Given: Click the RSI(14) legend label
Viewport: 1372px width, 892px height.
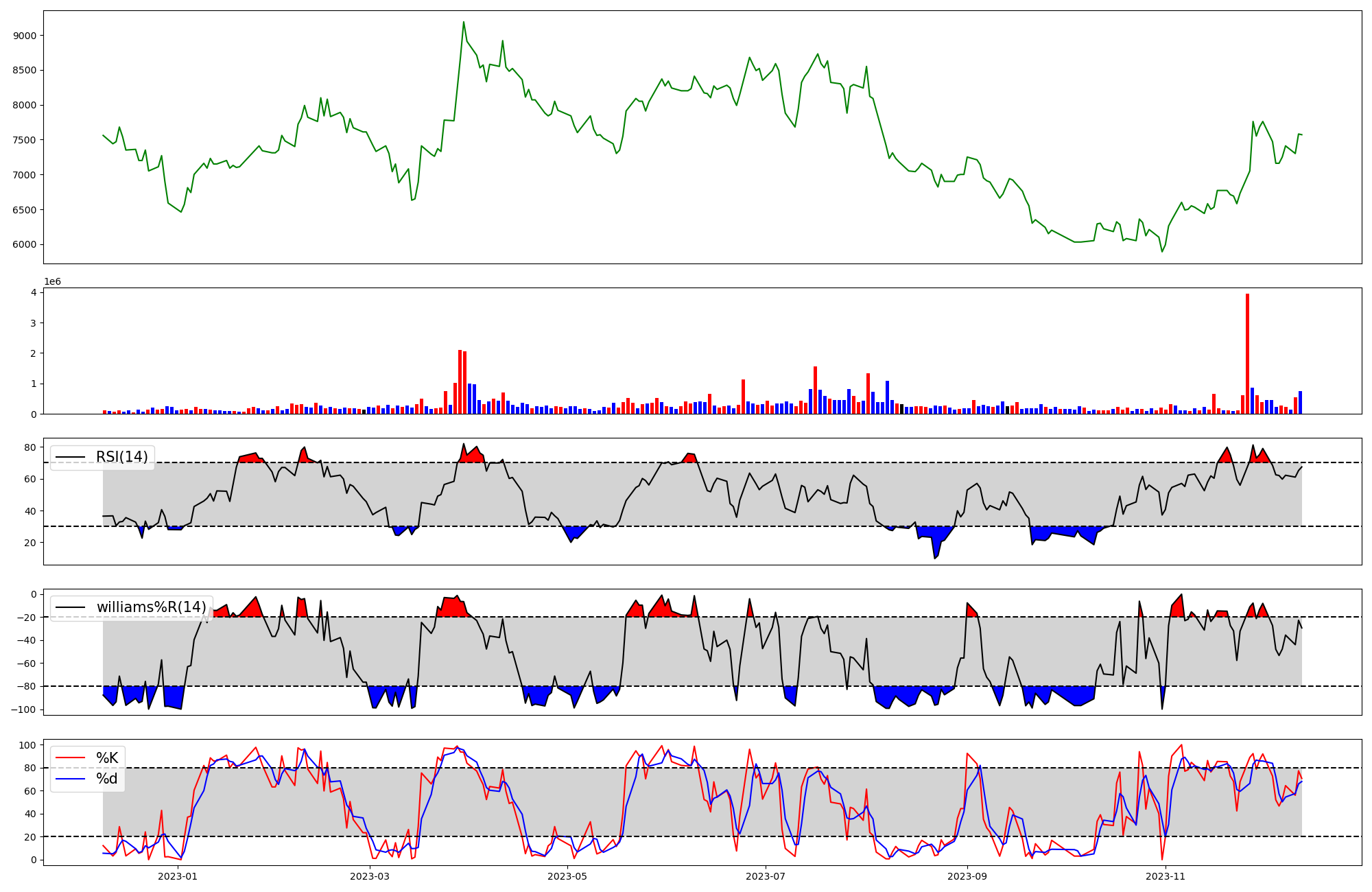Looking at the screenshot, I should click(x=121, y=457).
